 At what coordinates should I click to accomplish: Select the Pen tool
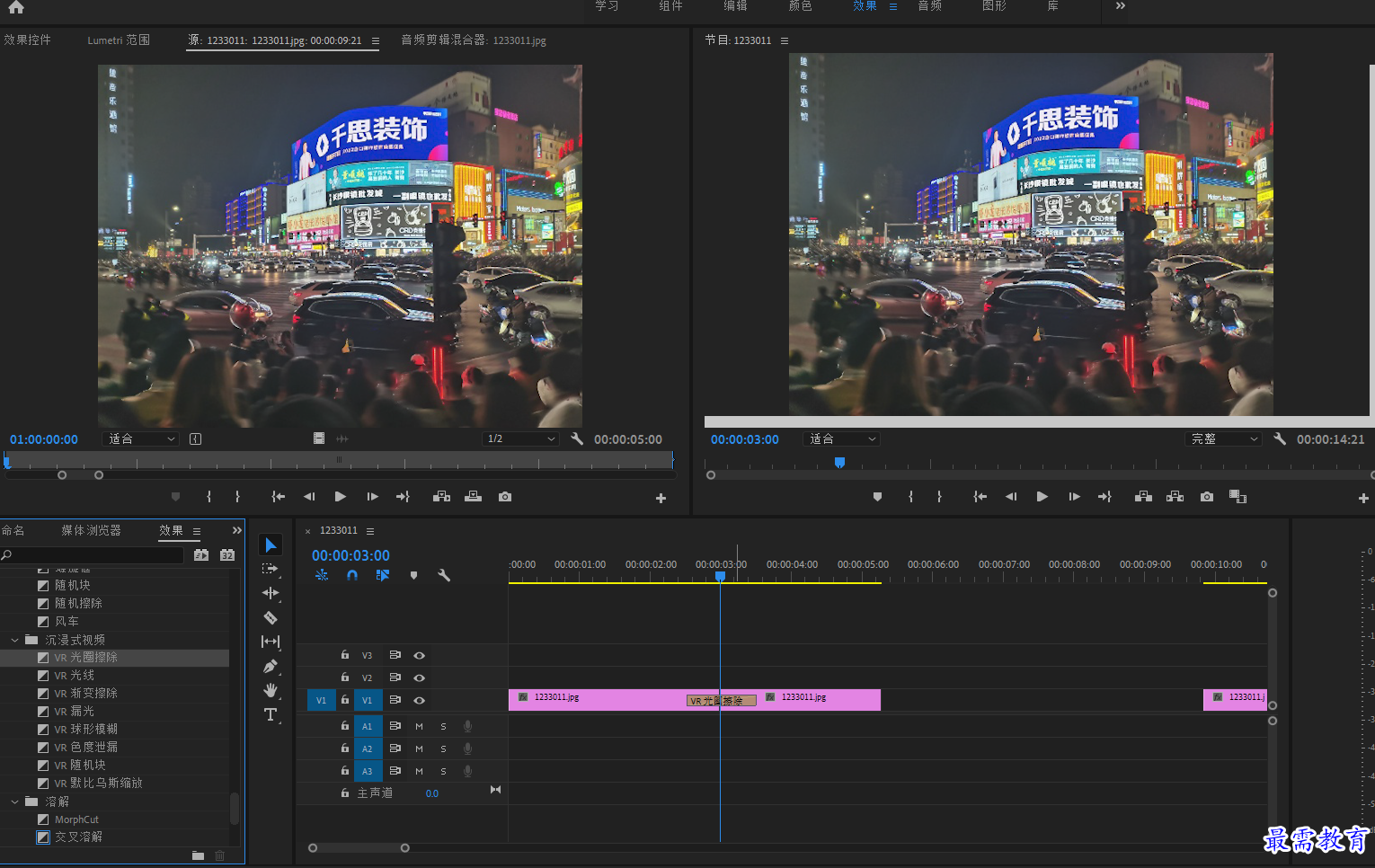point(271,666)
